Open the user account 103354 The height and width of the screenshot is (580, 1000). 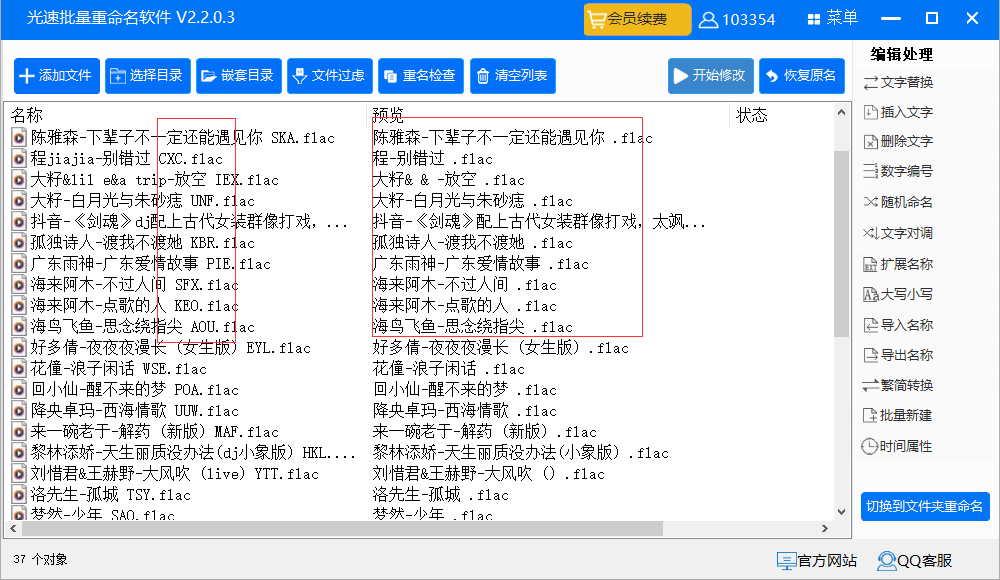pyautogui.click(x=737, y=20)
